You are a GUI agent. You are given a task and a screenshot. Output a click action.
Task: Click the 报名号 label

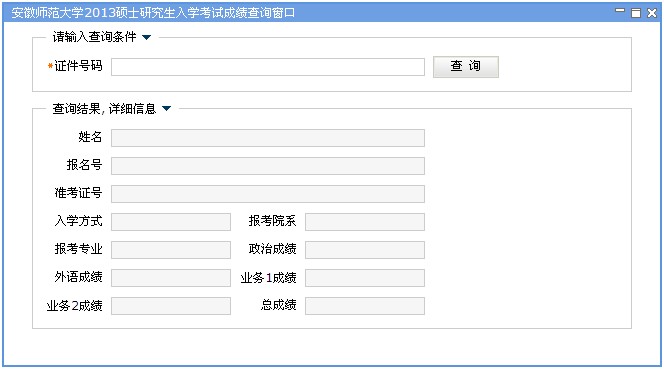pyautogui.click(x=84, y=165)
